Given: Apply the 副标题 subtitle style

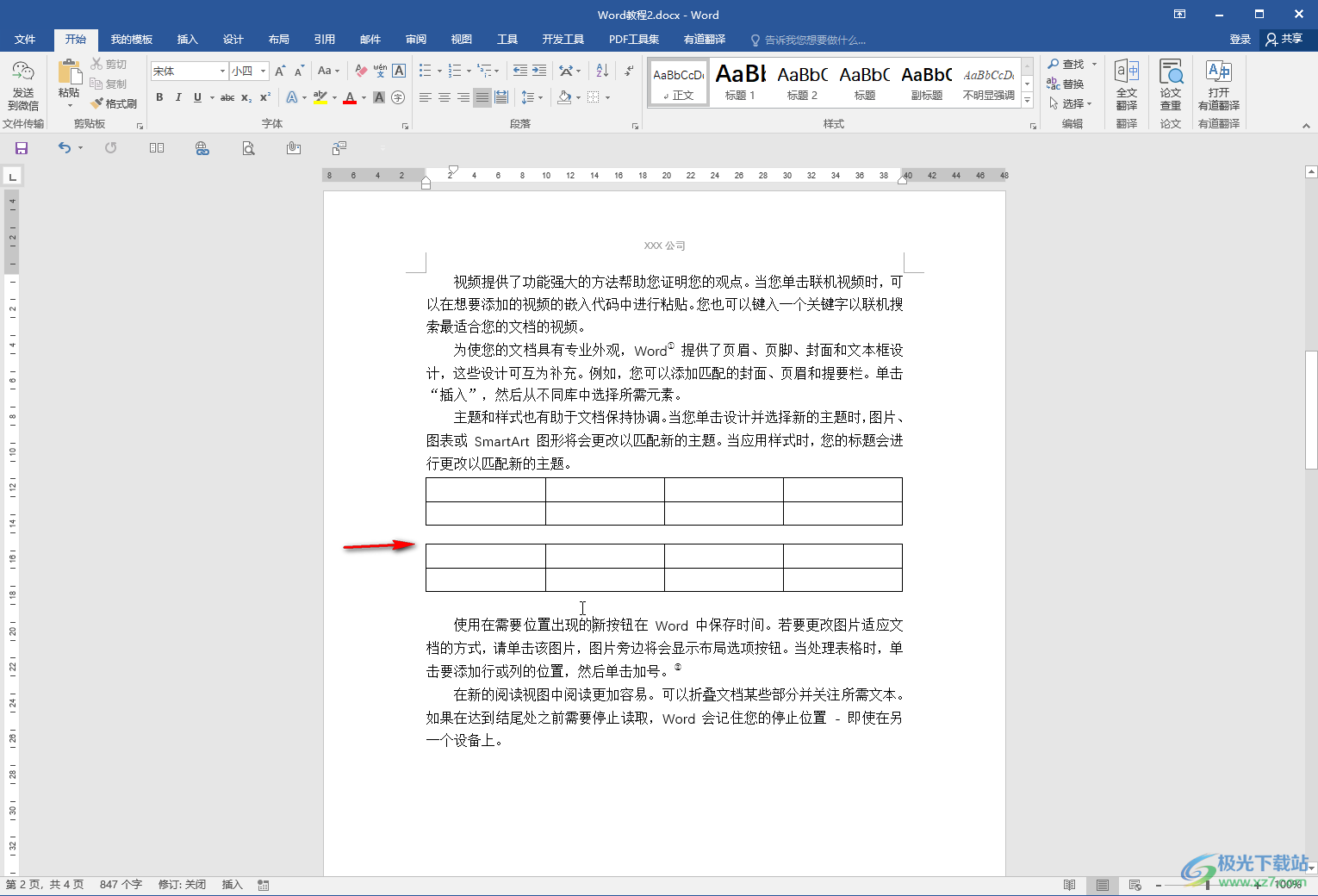Looking at the screenshot, I should tap(926, 83).
